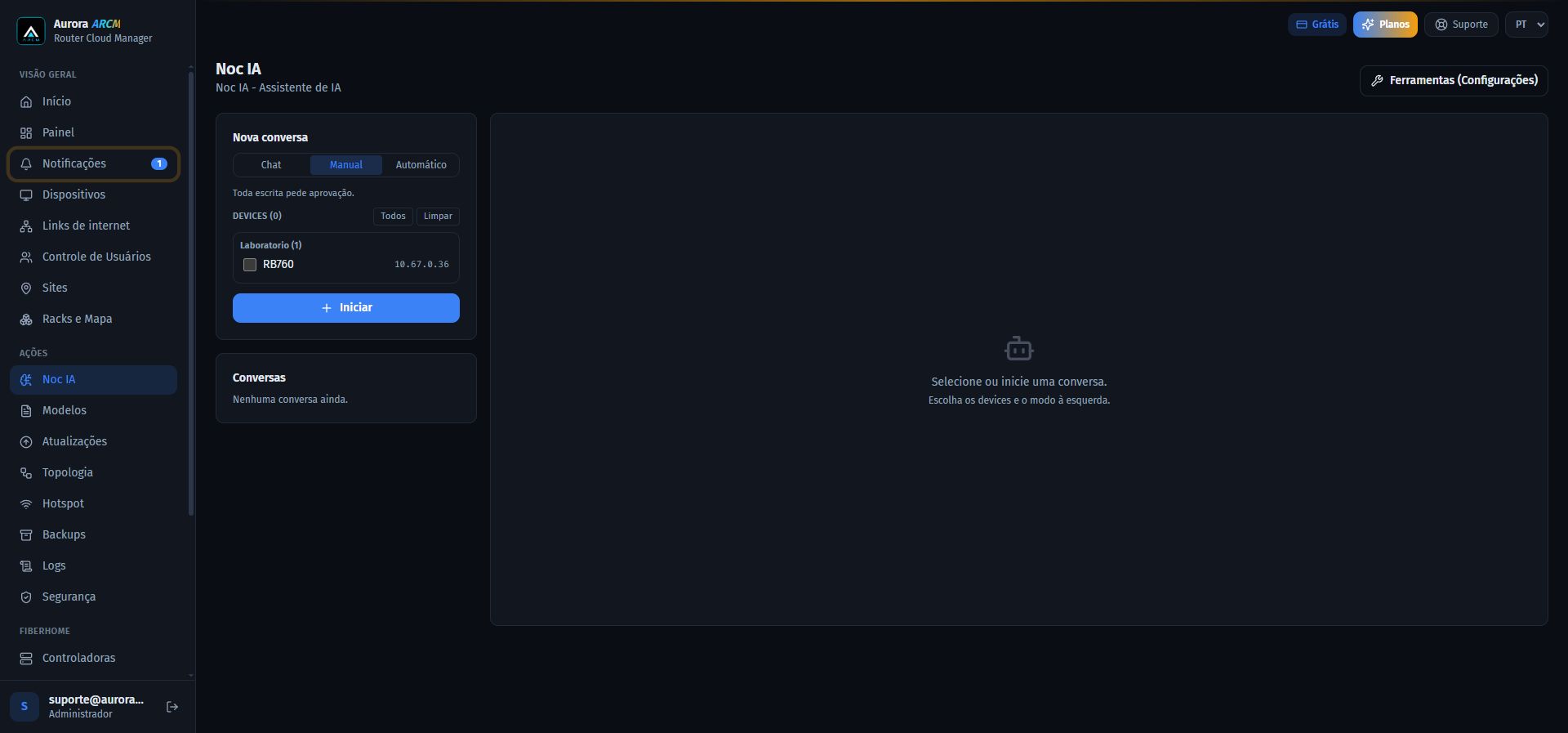Click the Notificações bell icon
Image resolution: width=1568 pixels, height=733 pixels.
click(x=26, y=164)
